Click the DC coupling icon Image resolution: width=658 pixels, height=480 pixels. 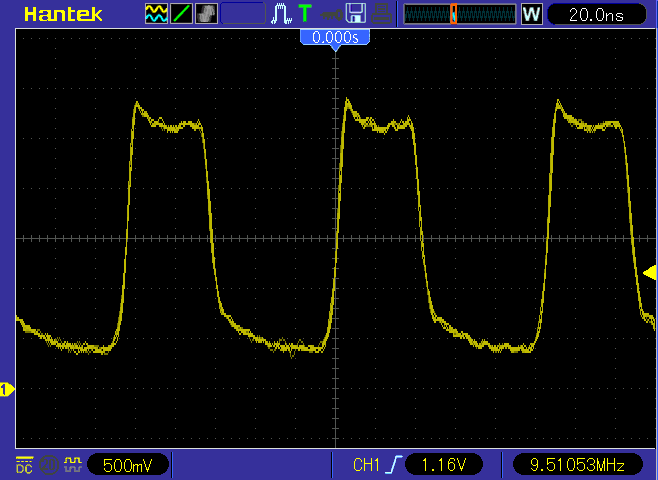coord(24,465)
